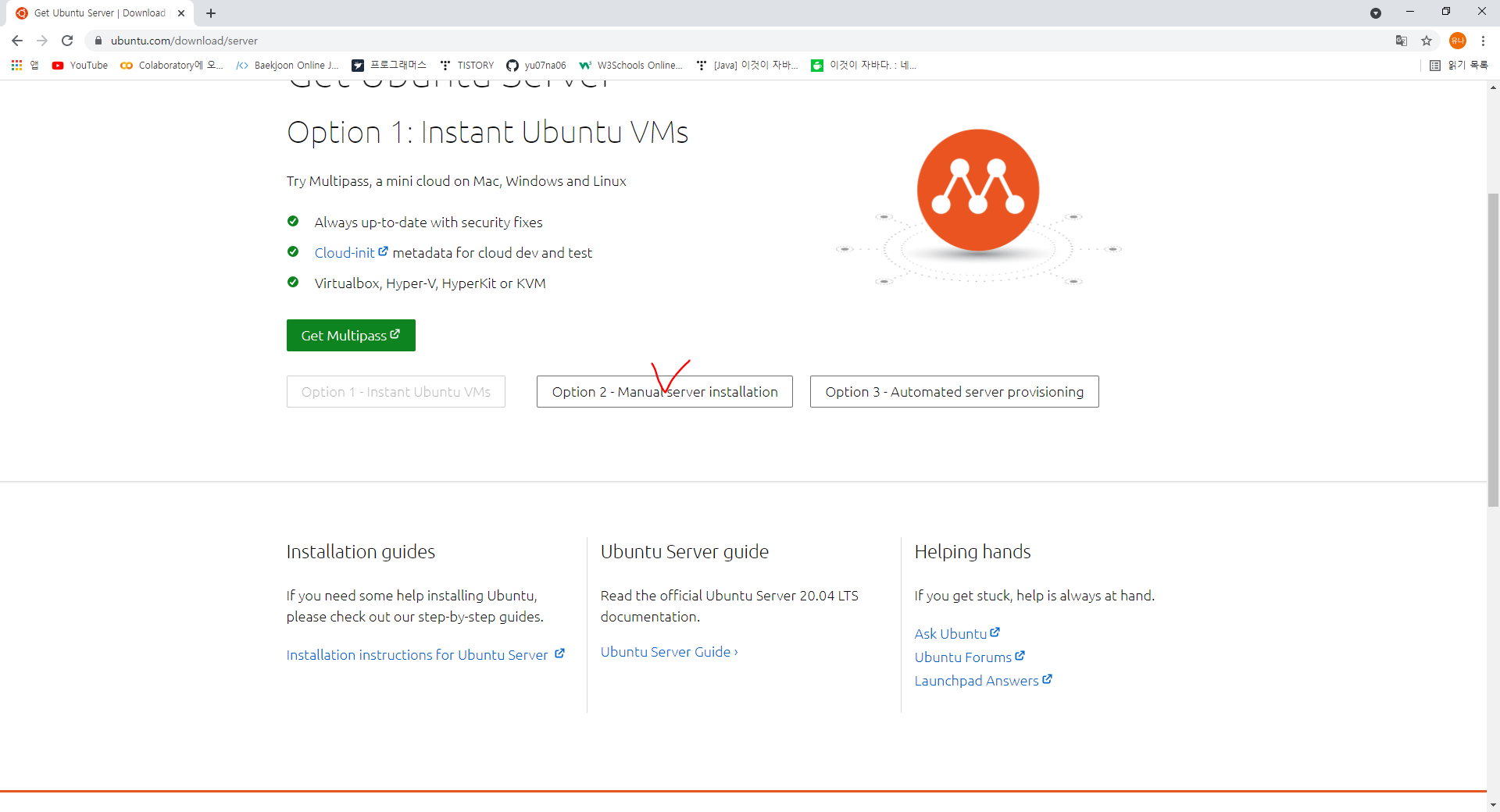Open the Ubuntu Forums link
This screenshot has height=812, width=1500.
click(970, 657)
